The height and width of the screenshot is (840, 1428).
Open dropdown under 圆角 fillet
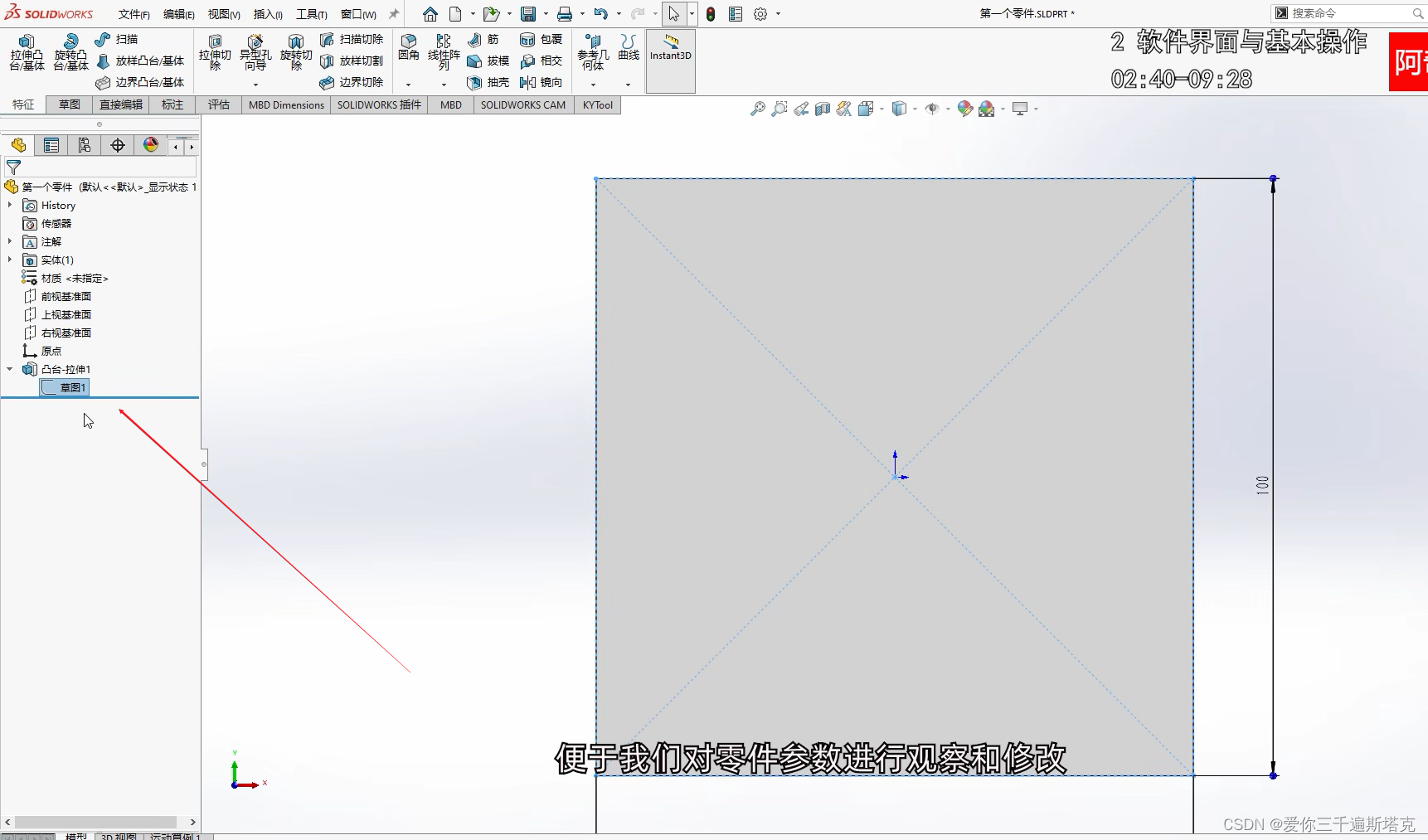click(408, 85)
